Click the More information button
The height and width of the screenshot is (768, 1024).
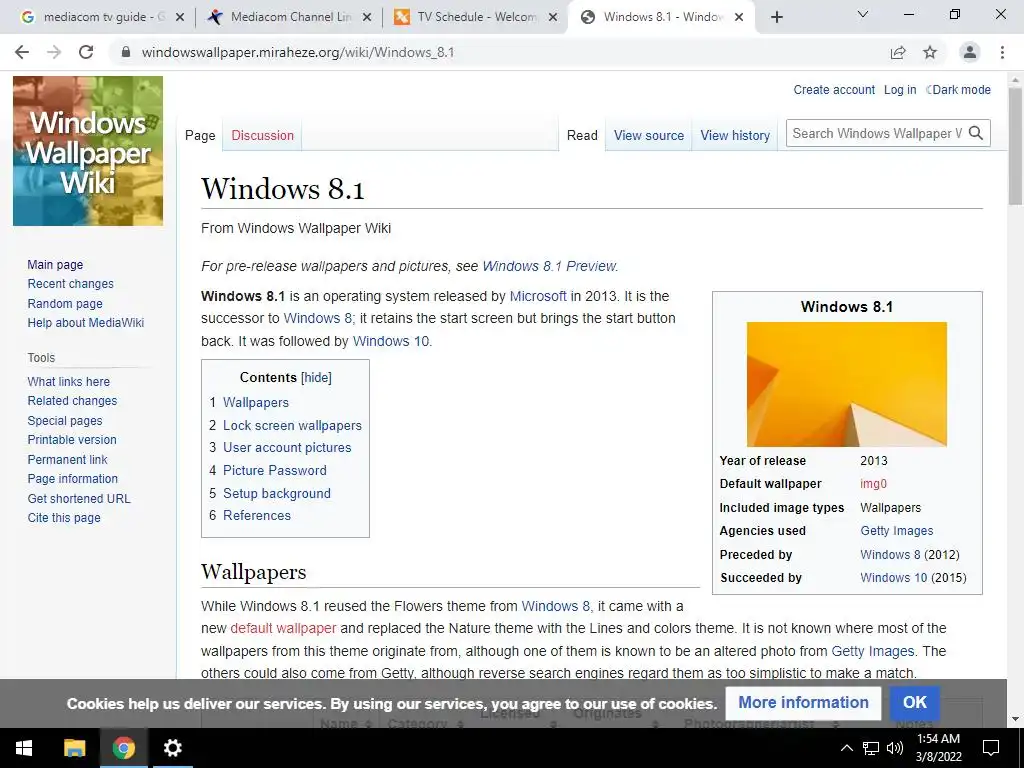(803, 702)
